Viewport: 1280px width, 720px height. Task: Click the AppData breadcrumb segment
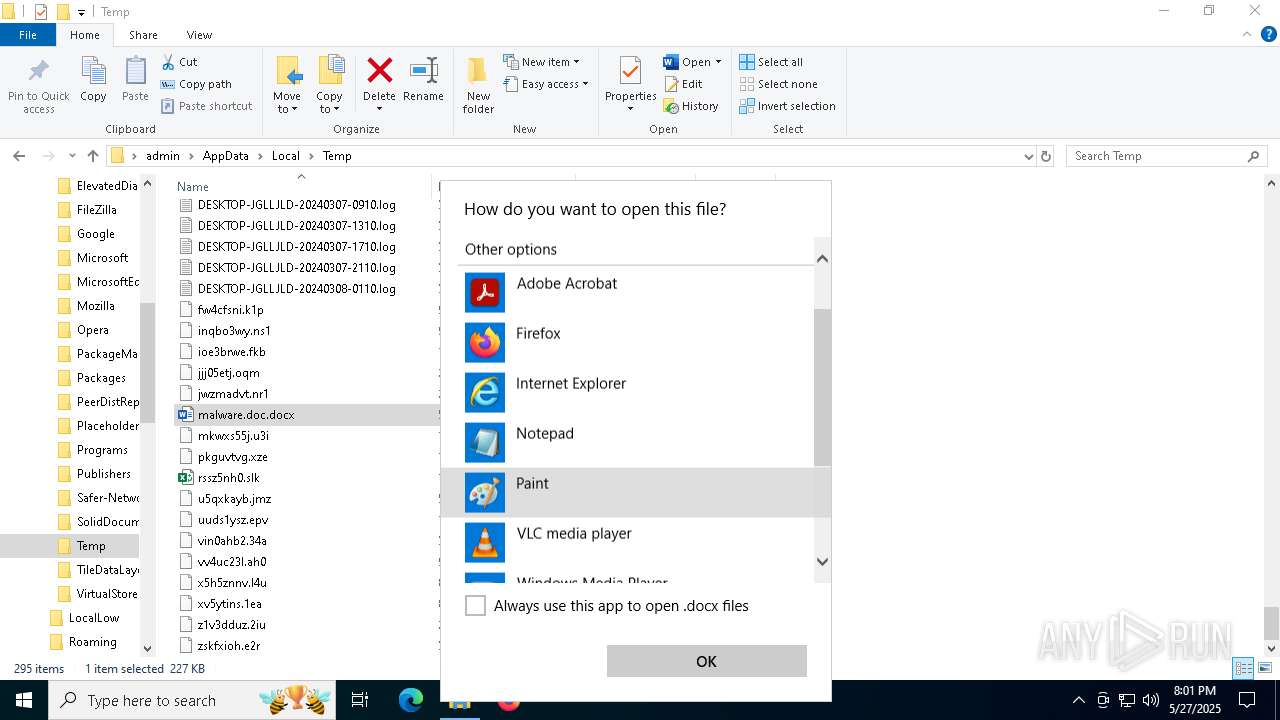225,156
